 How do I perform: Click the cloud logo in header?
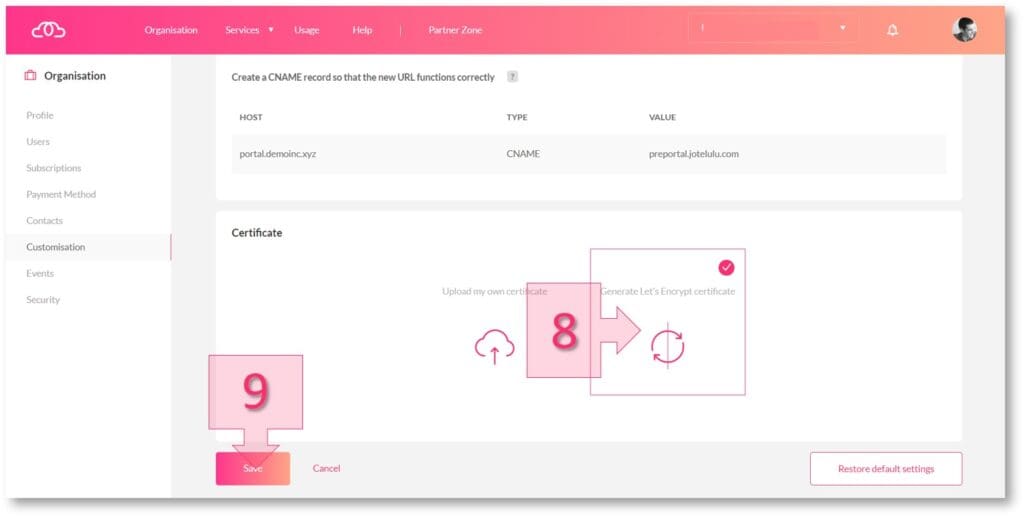48,30
